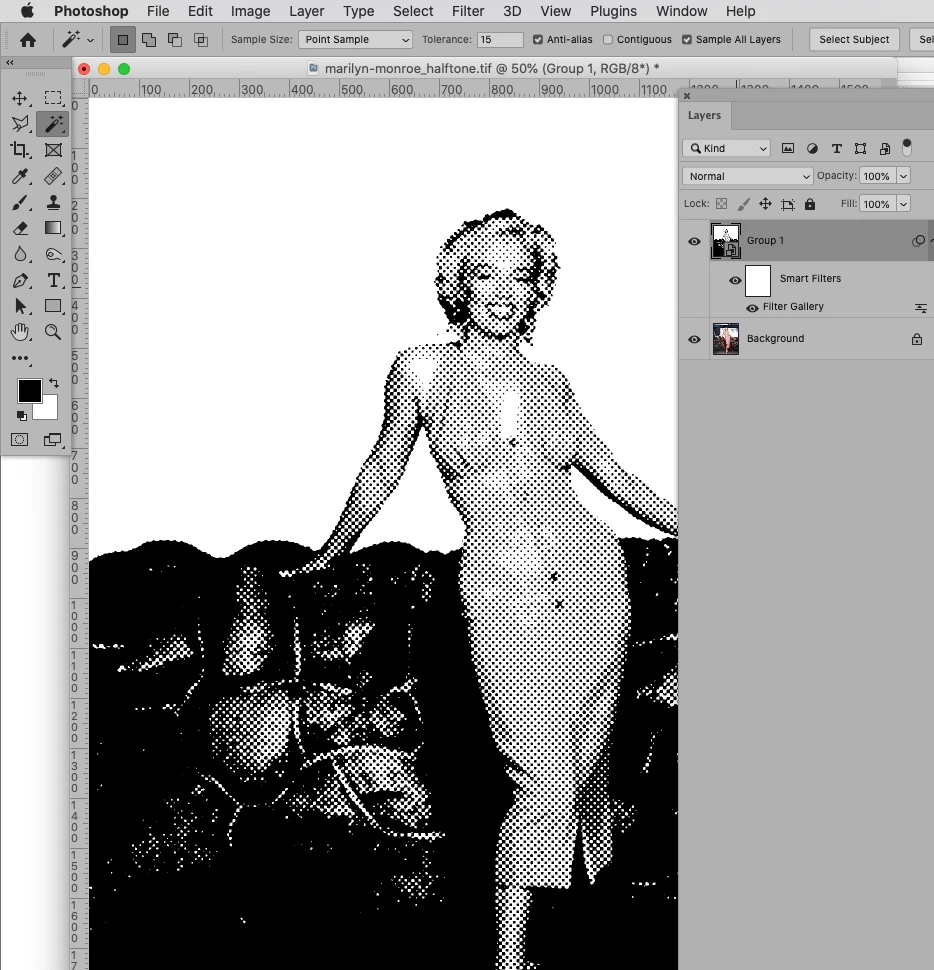Choose Add to Selection mode

pos(149,40)
